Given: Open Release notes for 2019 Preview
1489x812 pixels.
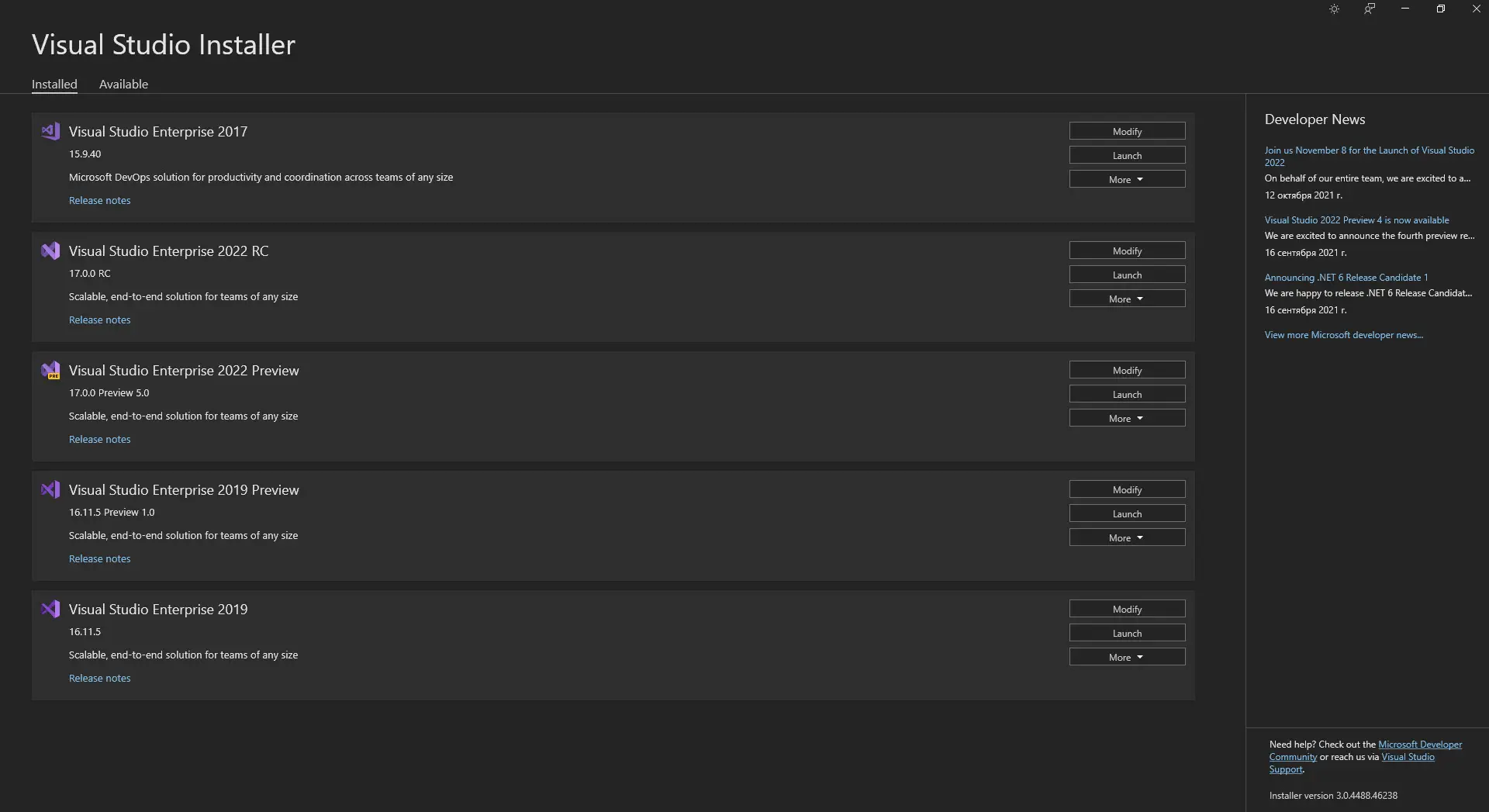Looking at the screenshot, I should [x=99, y=558].
